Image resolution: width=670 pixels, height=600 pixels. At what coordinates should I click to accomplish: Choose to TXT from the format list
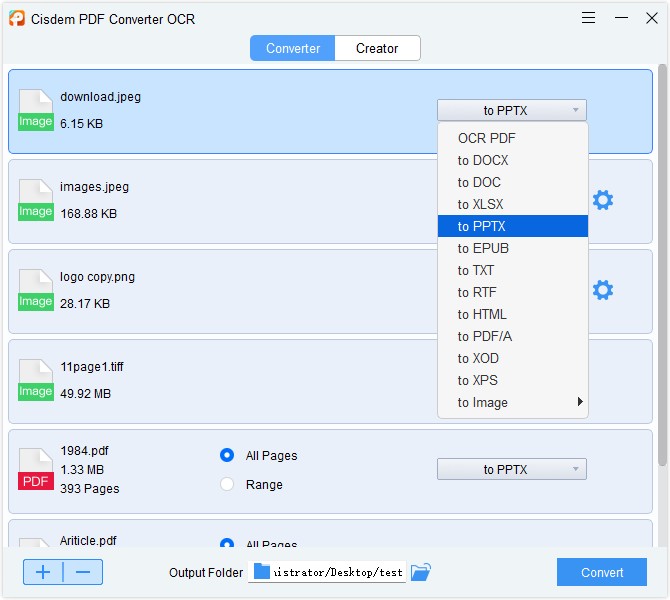513,270
